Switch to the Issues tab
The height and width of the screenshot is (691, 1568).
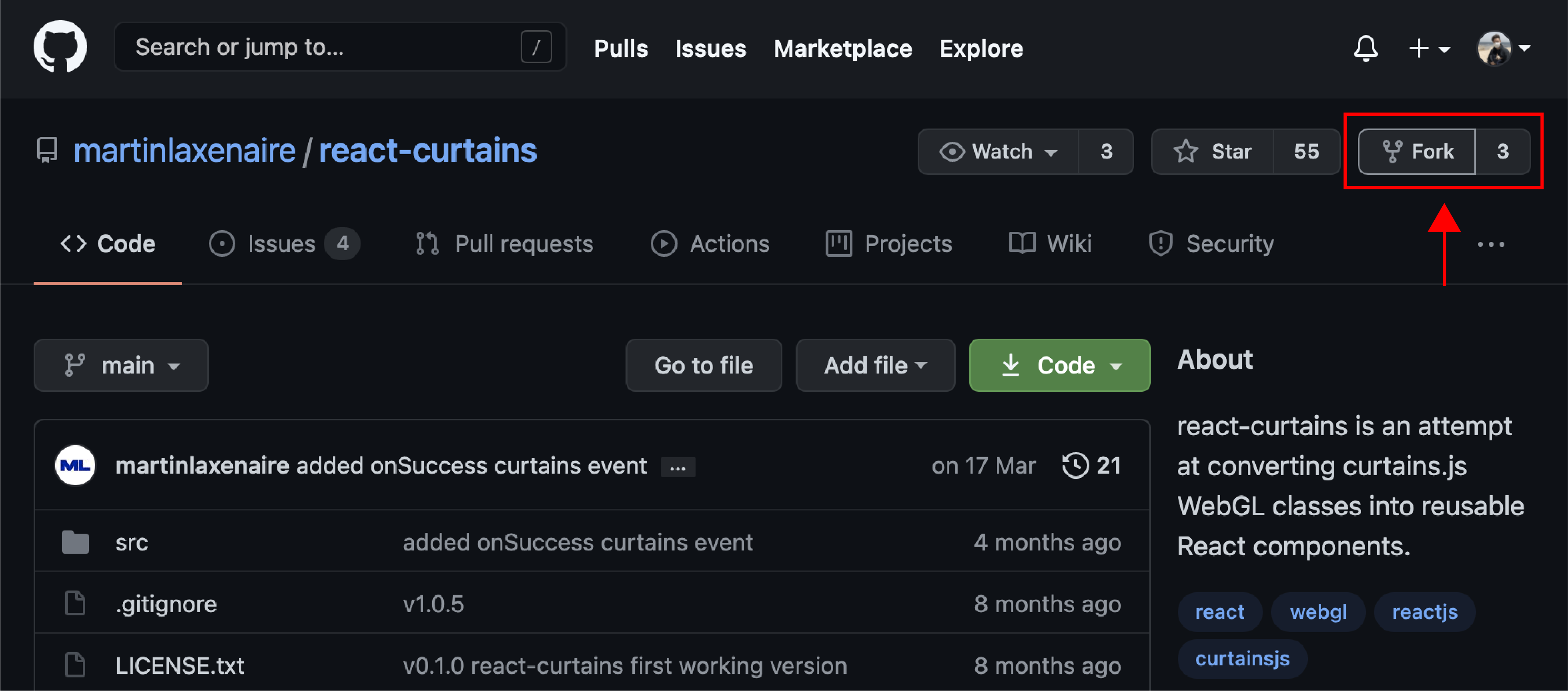click(284, 244)
